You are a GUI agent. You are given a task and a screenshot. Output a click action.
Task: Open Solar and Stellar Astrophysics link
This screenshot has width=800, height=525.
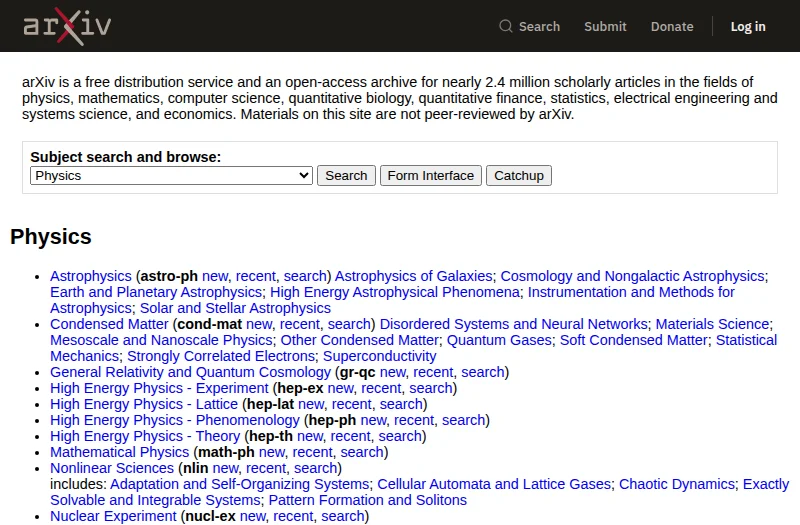coord(235,308)
